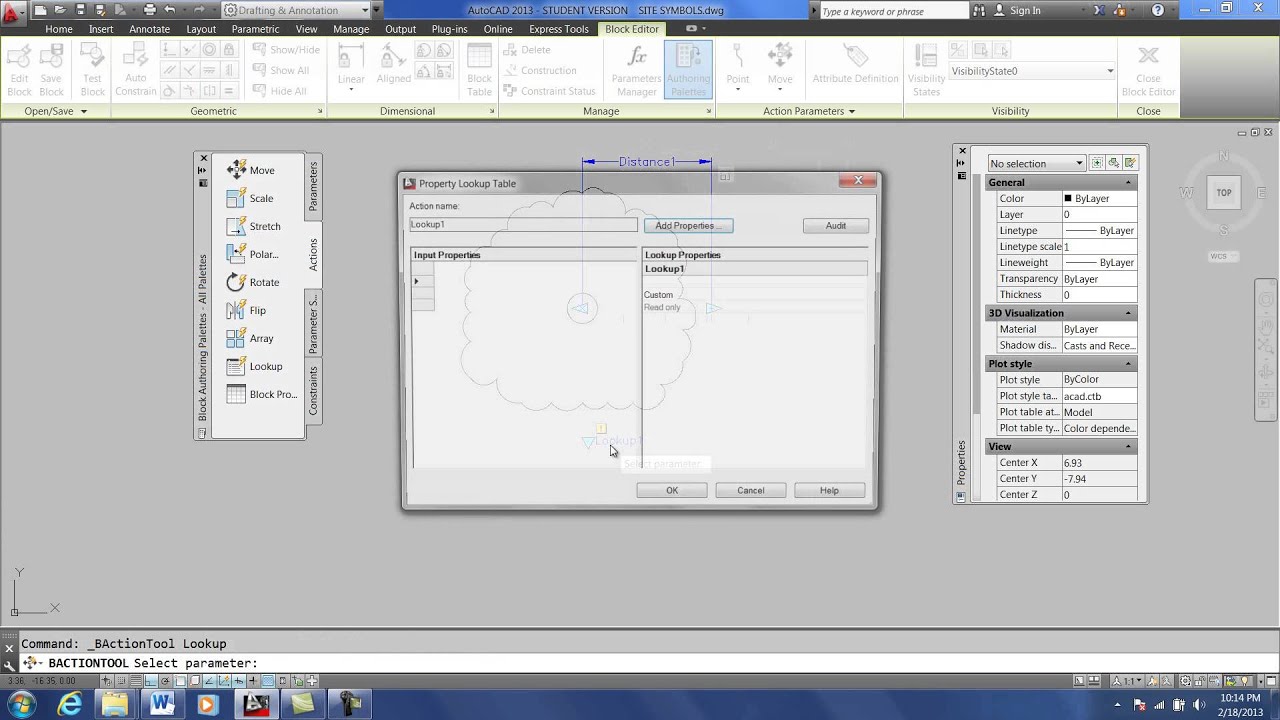Open the Insert ribbon tab
This screenshot has height=720, width=1280.
(101, 29)
